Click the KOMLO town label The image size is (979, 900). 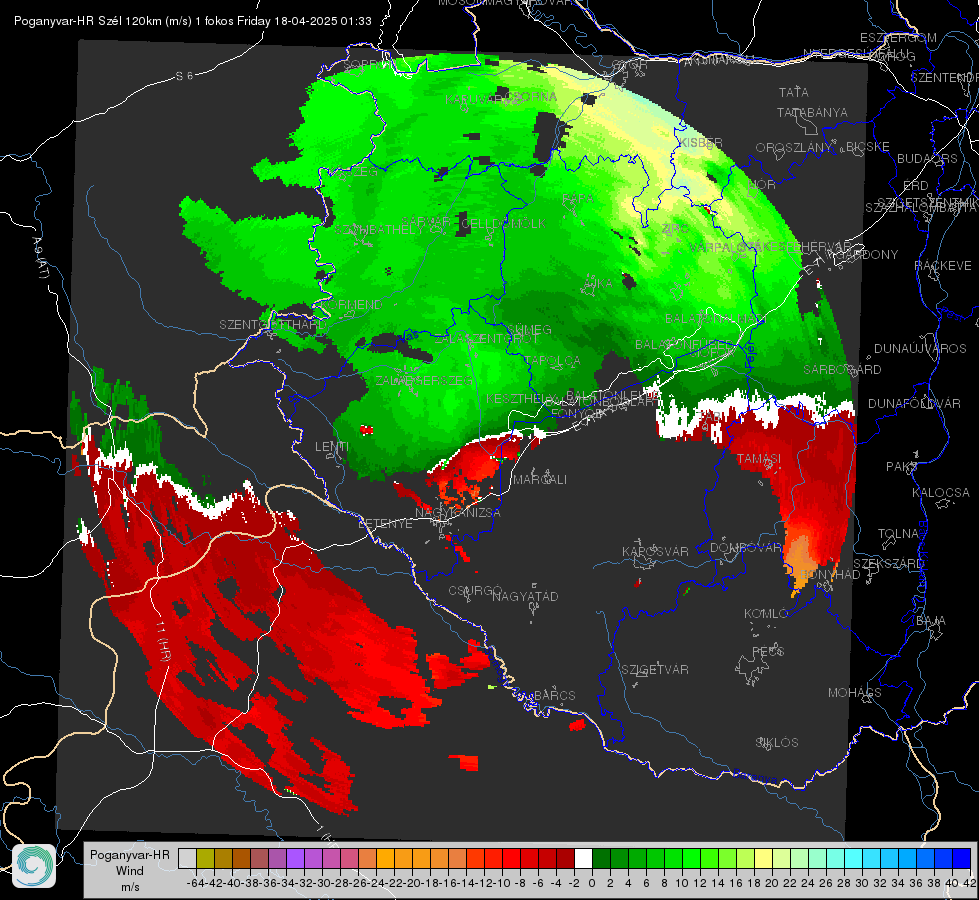coord(766,614)
